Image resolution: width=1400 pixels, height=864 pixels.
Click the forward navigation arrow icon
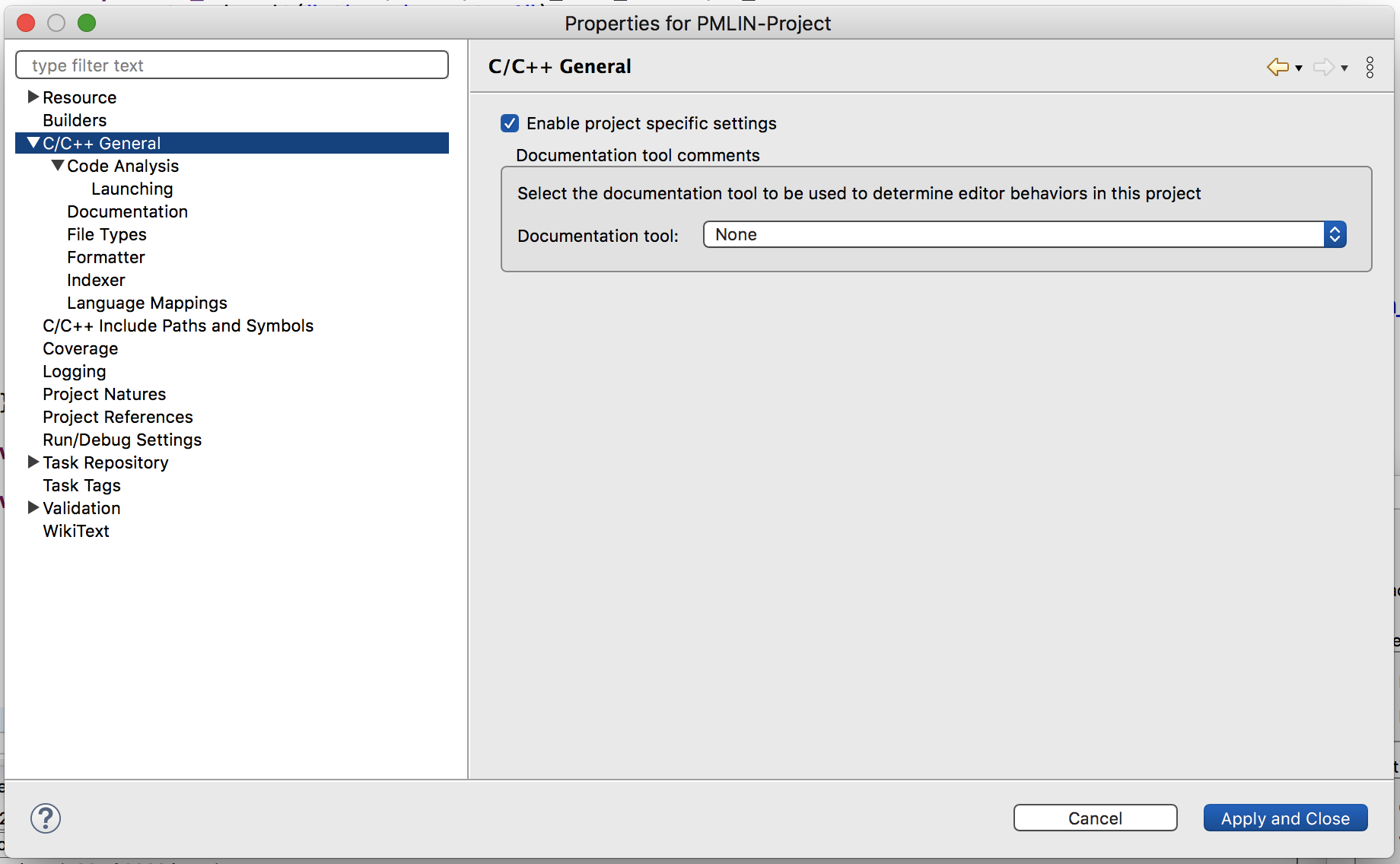1323,67
